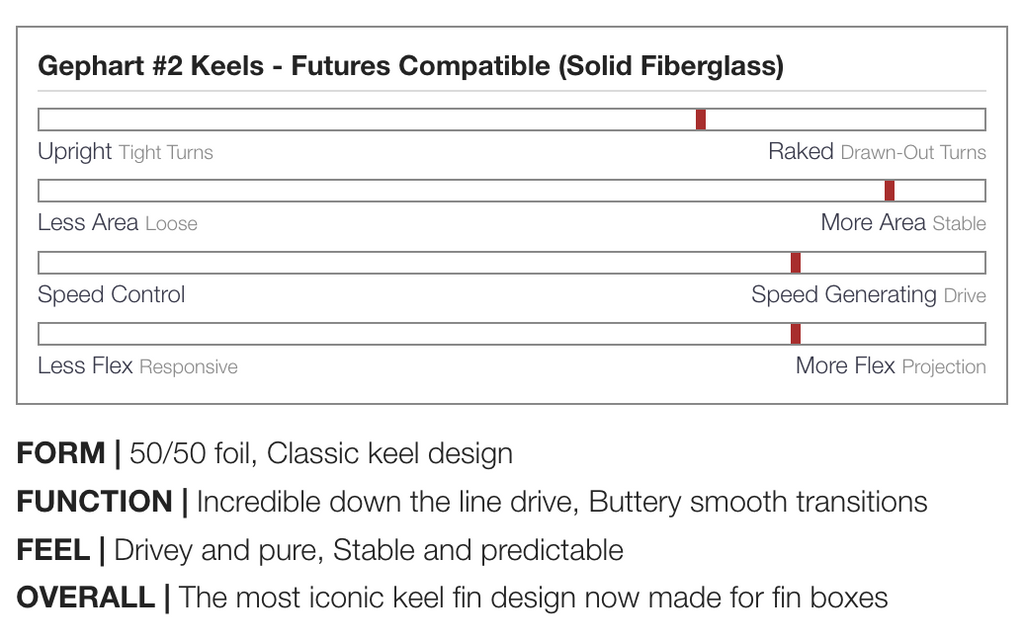This screenshot has width=1024, height=640.
Task: Select the 'Speed Control' label
Action: pos(111,295)
